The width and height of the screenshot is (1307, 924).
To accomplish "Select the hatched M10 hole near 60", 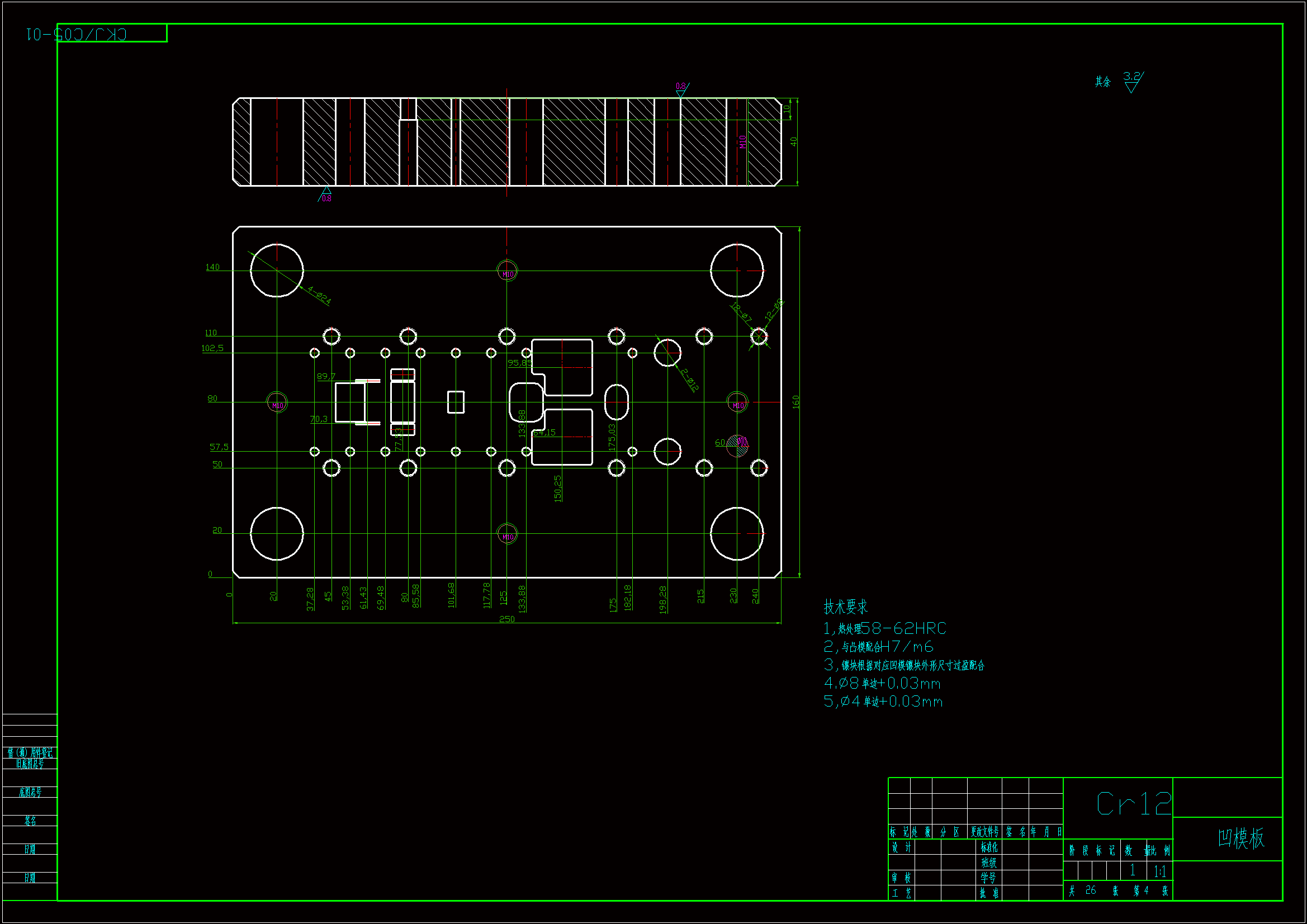I will pyautogui.click(x=738, y=446).
